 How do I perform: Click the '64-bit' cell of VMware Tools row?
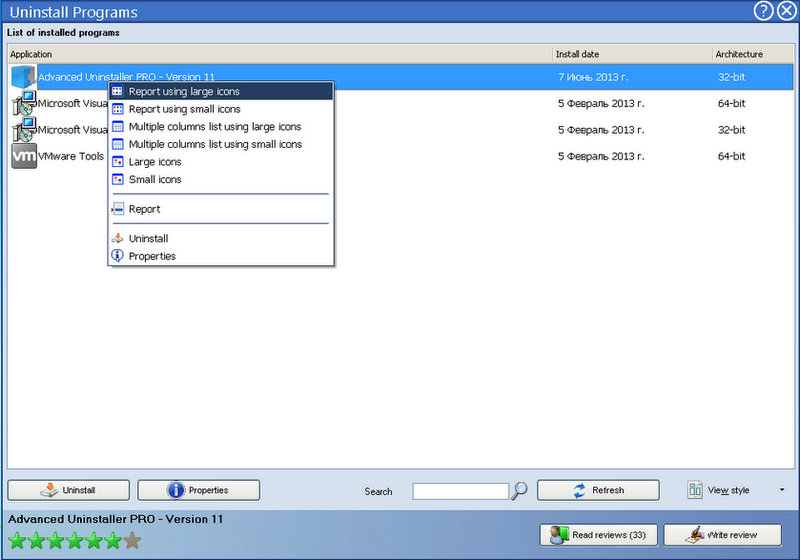(732, 156)
